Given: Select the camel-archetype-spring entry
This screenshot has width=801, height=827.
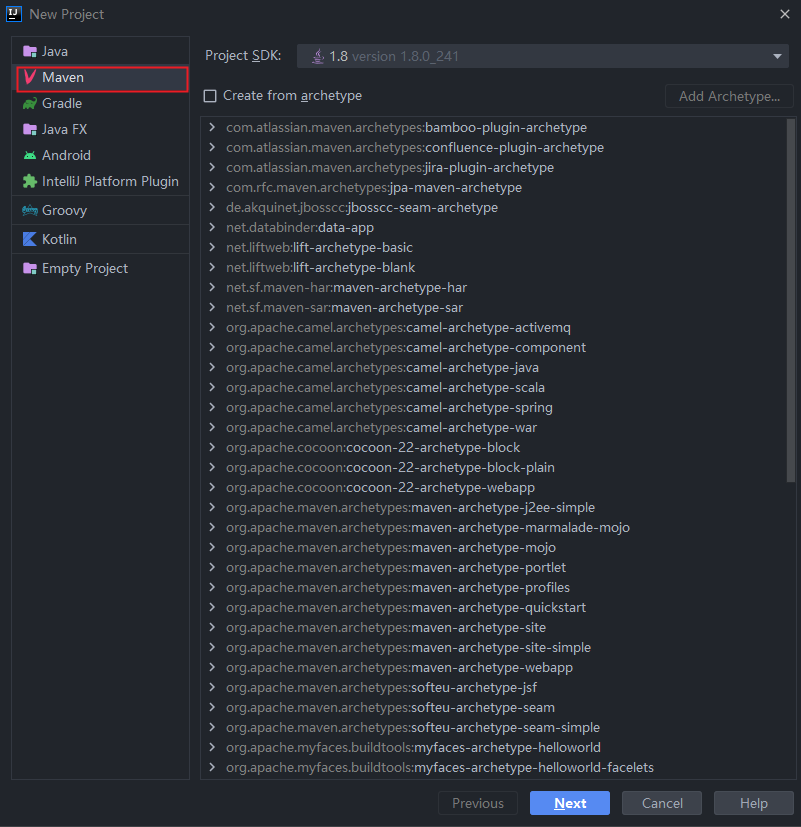Looking at the screenshot, I should click(x=390, y=407).
